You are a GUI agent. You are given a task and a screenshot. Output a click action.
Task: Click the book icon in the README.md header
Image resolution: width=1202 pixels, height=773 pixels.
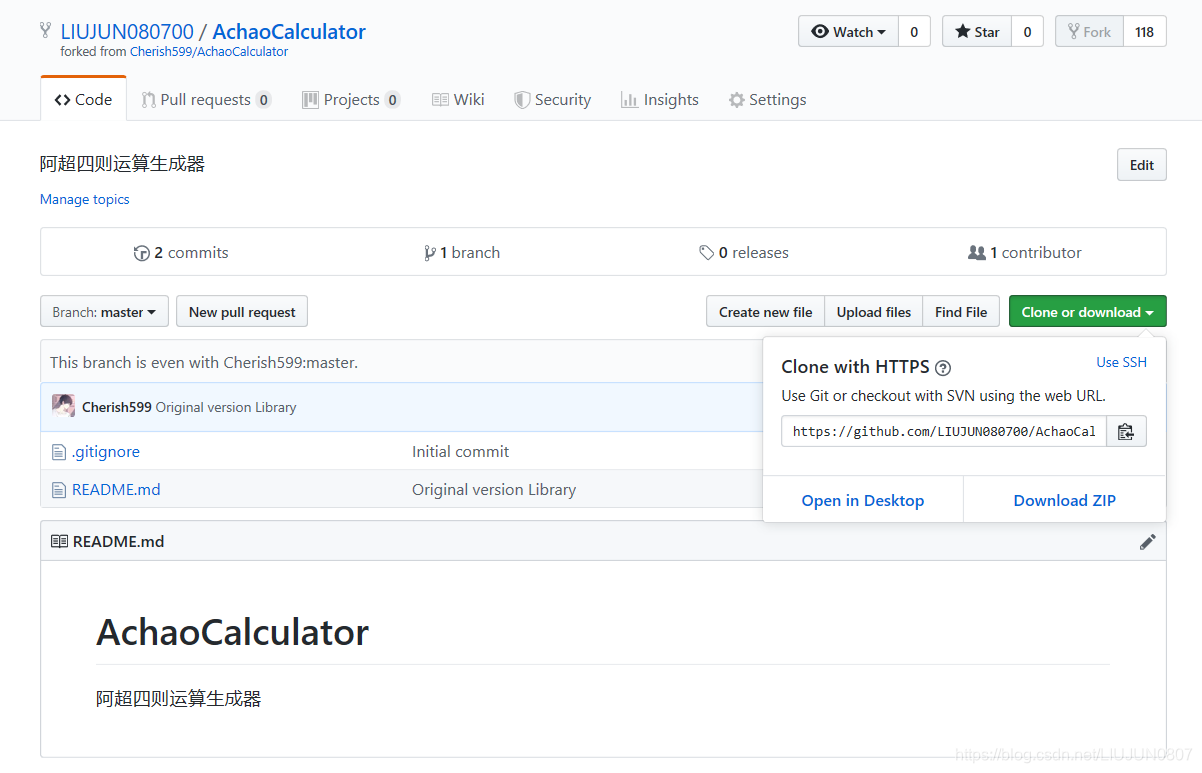[59, 541]
